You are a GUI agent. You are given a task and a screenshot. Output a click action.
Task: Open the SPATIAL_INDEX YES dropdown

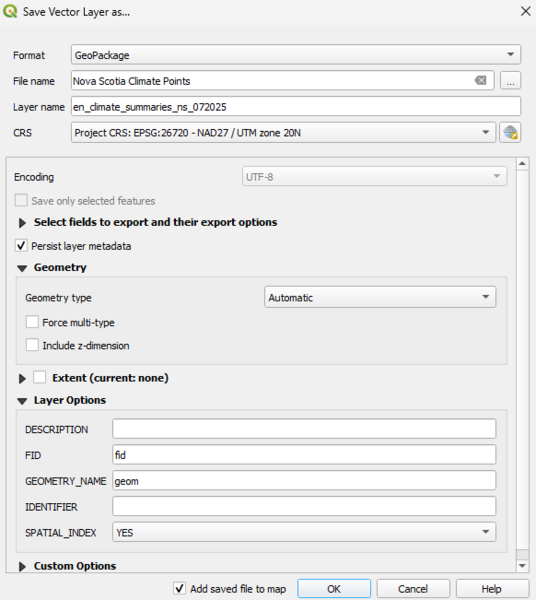click(304, 532)
